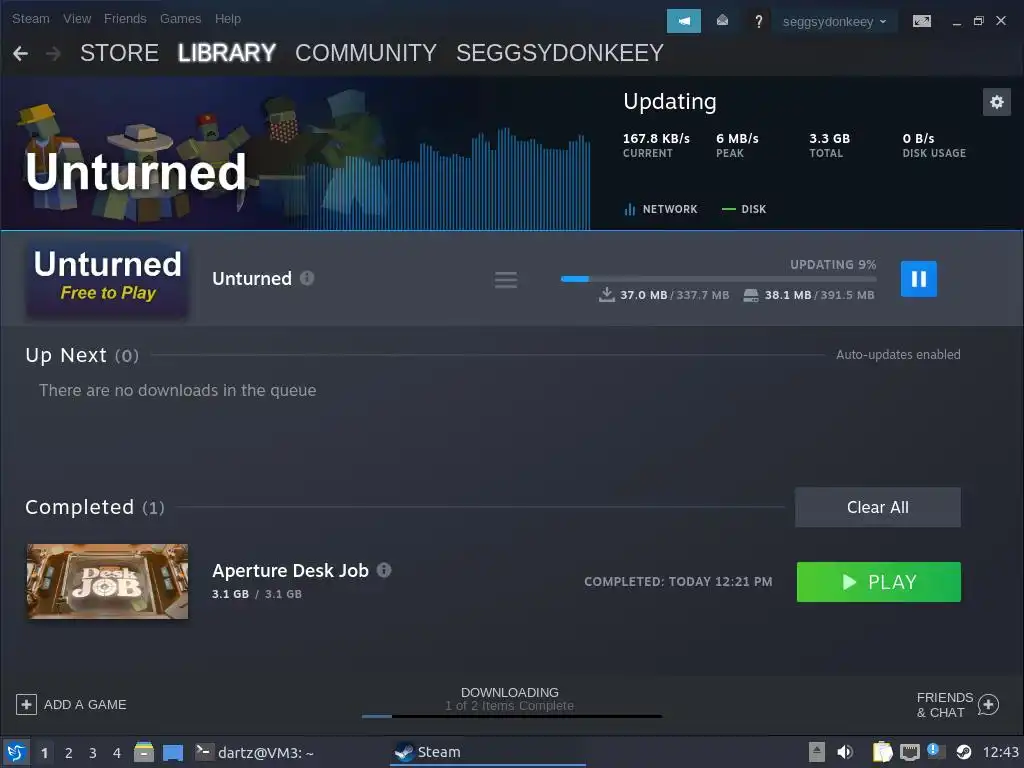
Task: Expand the seggsydonkeey account dropdown
Action: click(834, 22)
